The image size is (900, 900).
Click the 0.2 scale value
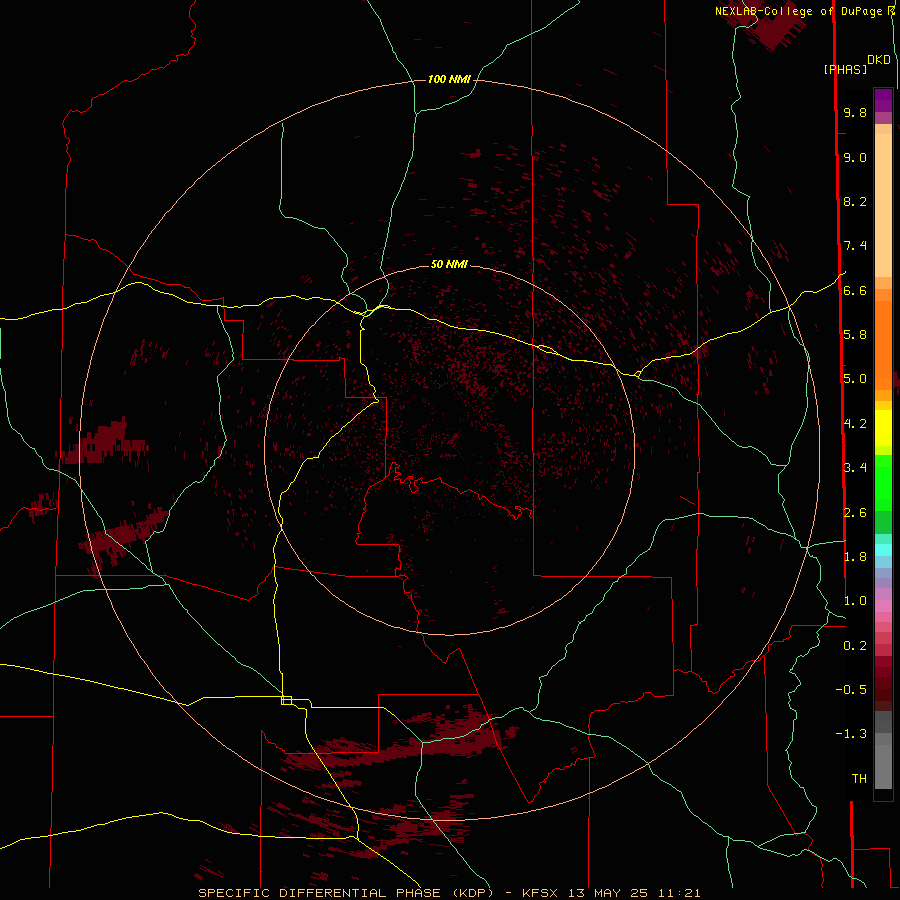855,646
